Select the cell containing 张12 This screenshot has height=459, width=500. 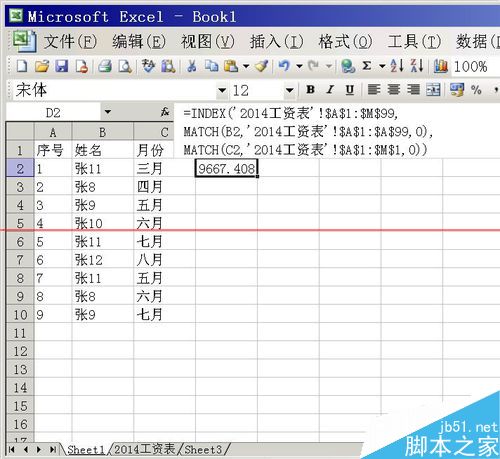pos(102,260)
